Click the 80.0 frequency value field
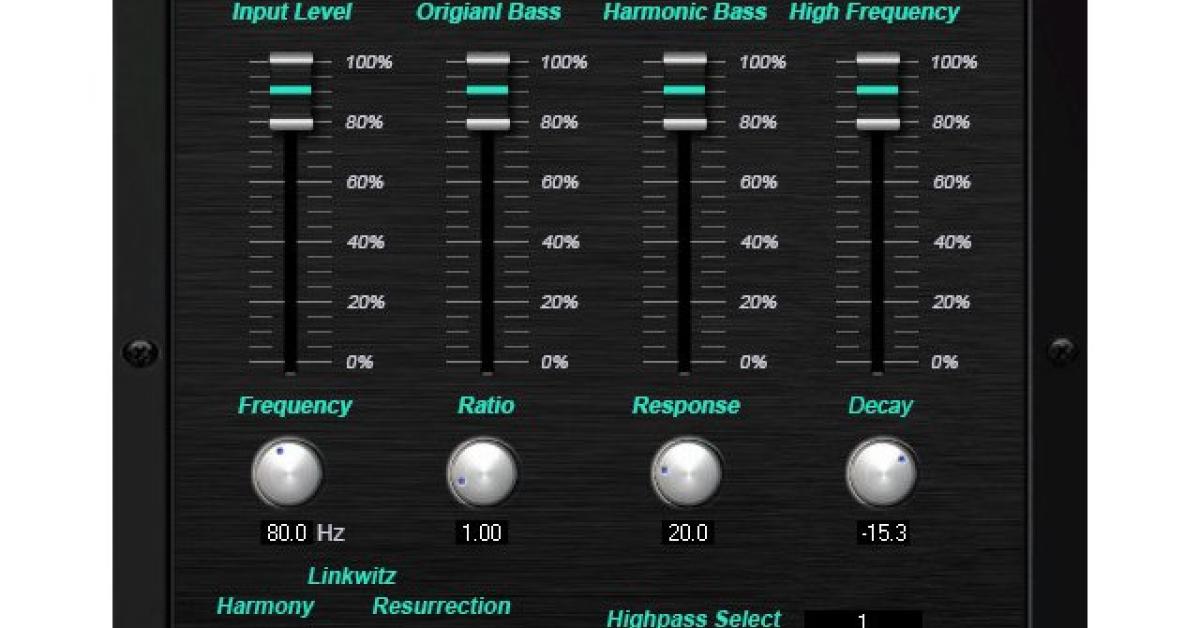Screen dimensions: 1200x628 point(286,532)
